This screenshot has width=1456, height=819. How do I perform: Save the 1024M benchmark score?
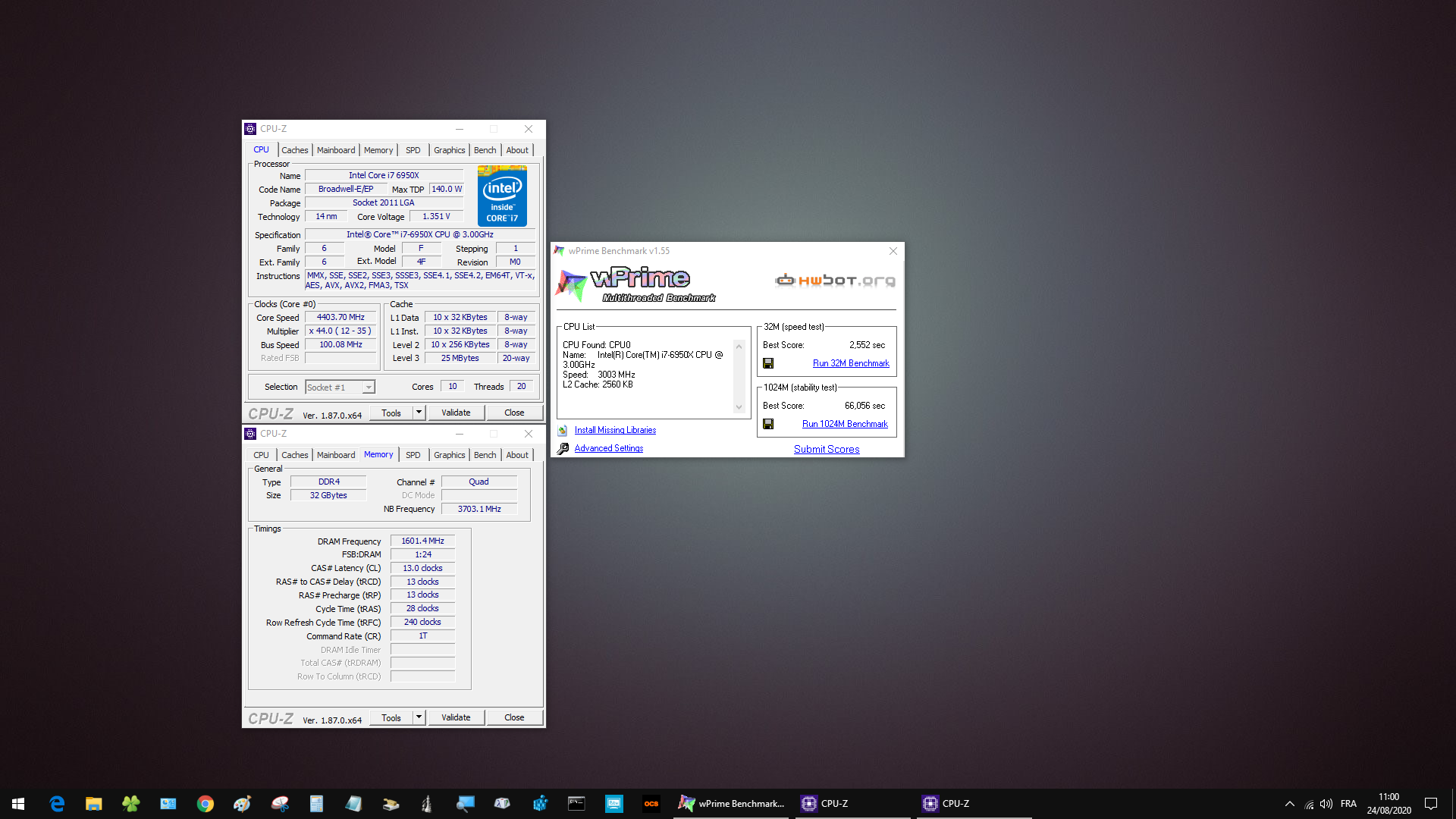tap(768, 424)
